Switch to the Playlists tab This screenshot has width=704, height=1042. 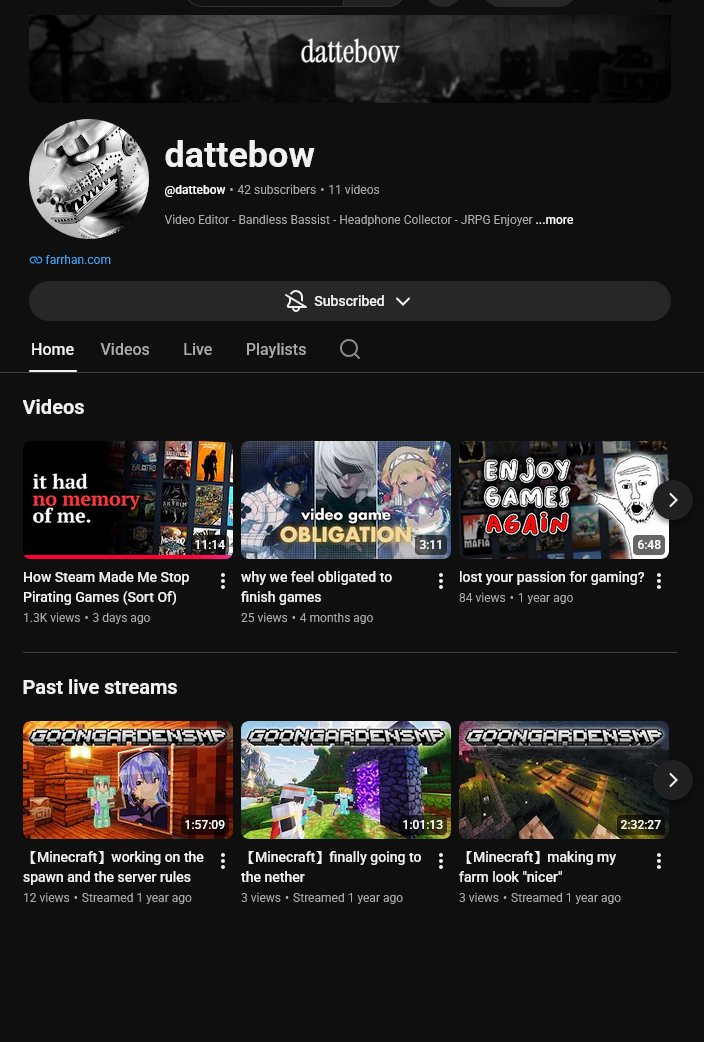click(276, 350)
